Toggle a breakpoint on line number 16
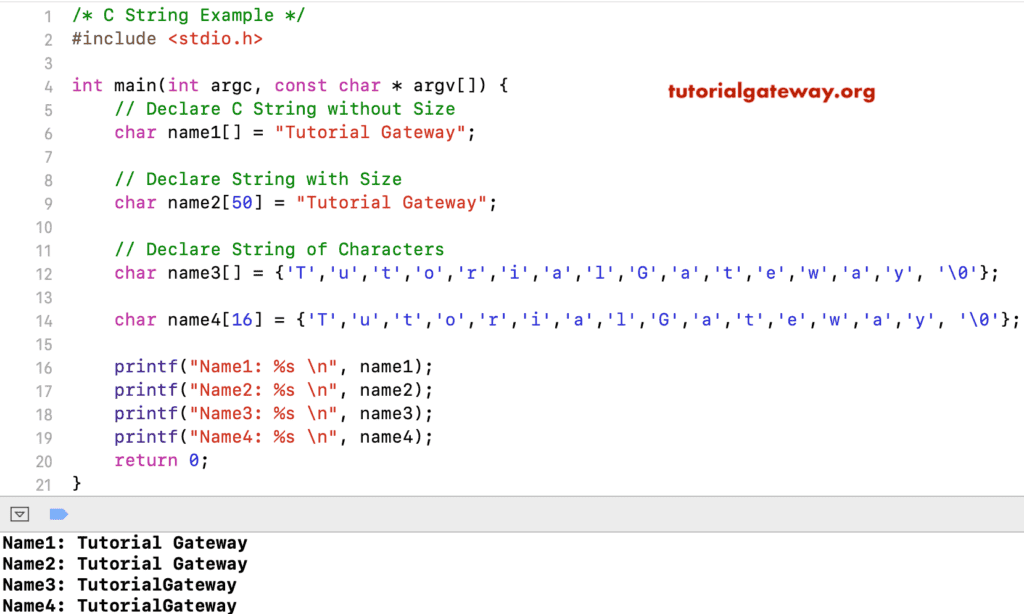Viewport: 1024px width, 614px height. [x=46, y=366]
